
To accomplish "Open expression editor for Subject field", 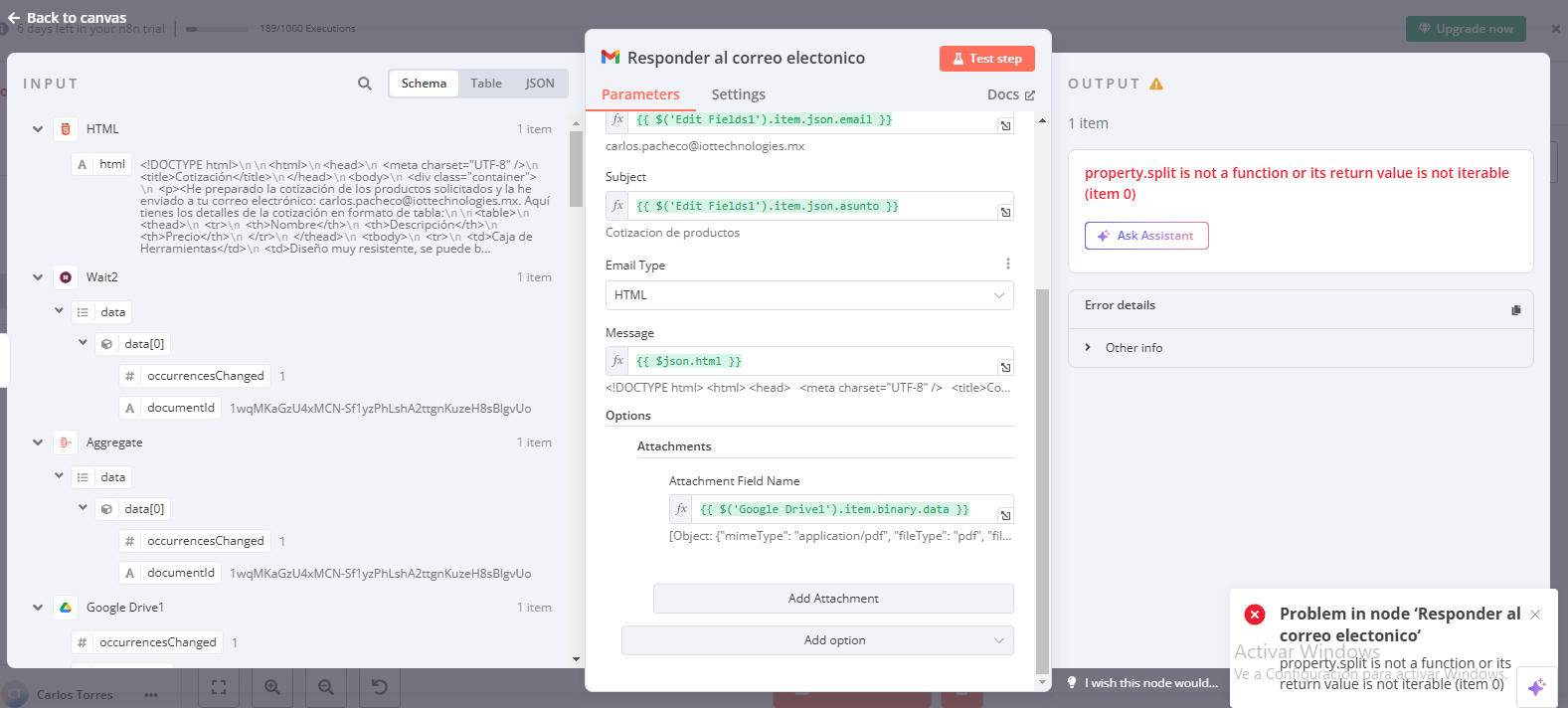I will click(x=1005, y=212).
